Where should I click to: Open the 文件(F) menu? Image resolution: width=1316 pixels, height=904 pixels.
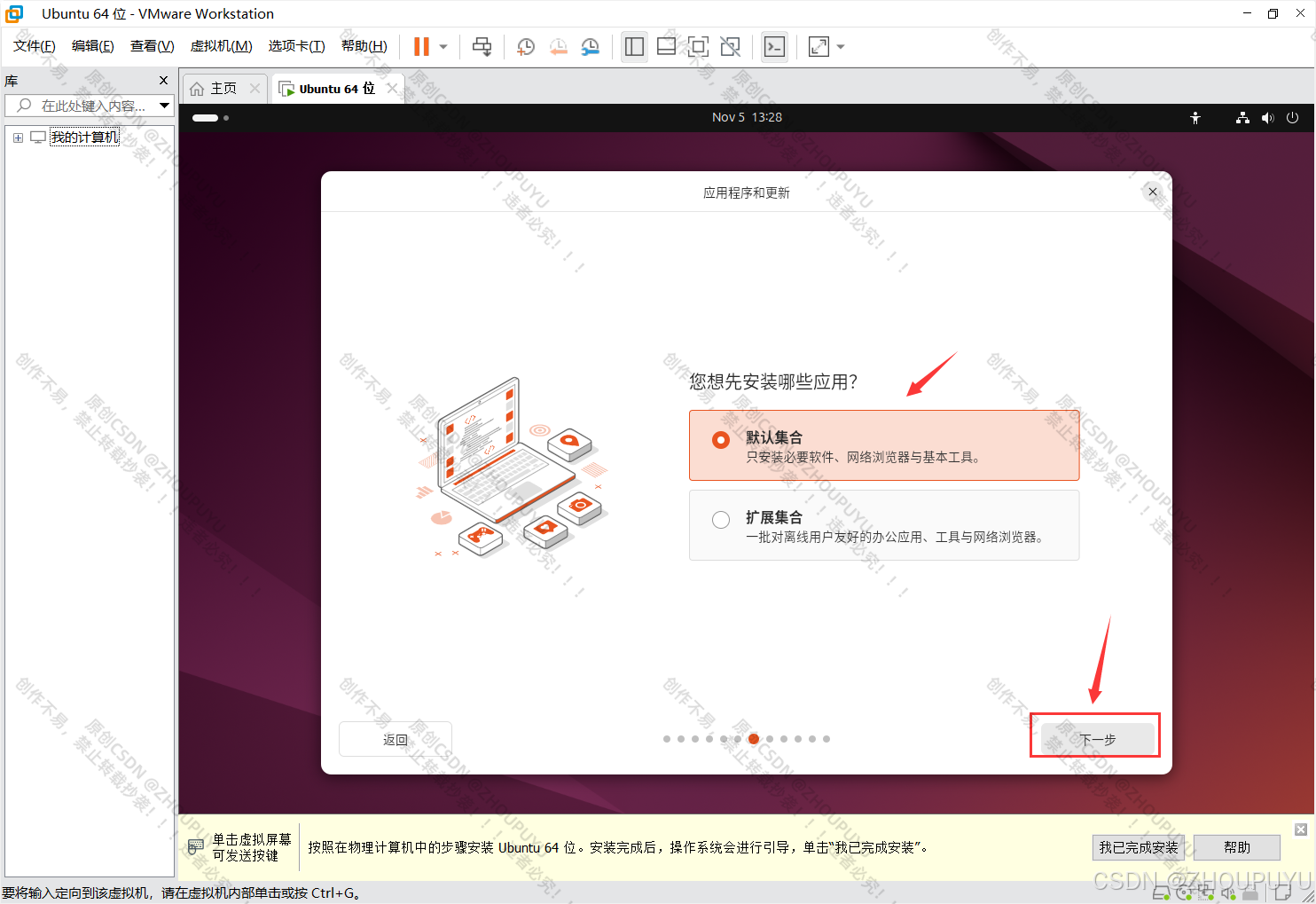click(34, 46)
